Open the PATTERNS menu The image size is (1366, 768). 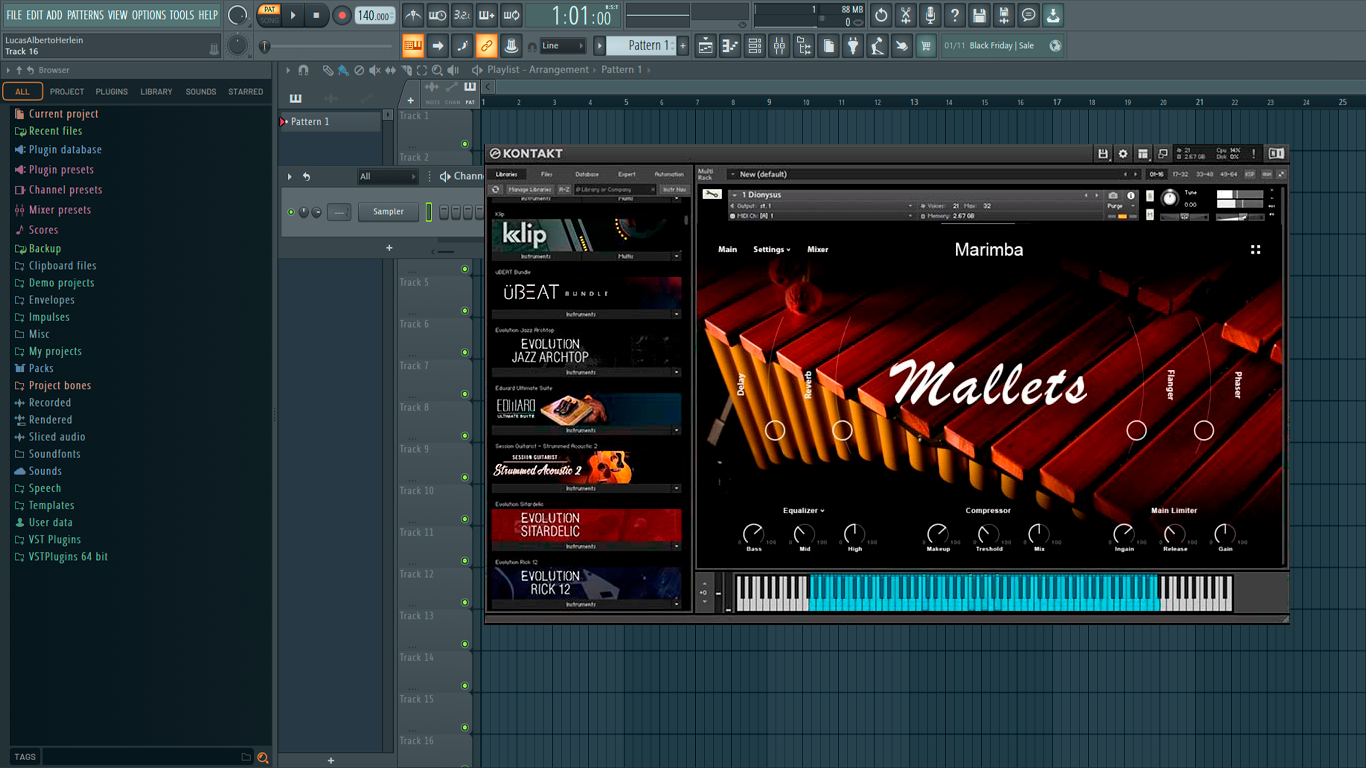pos(85,15)
